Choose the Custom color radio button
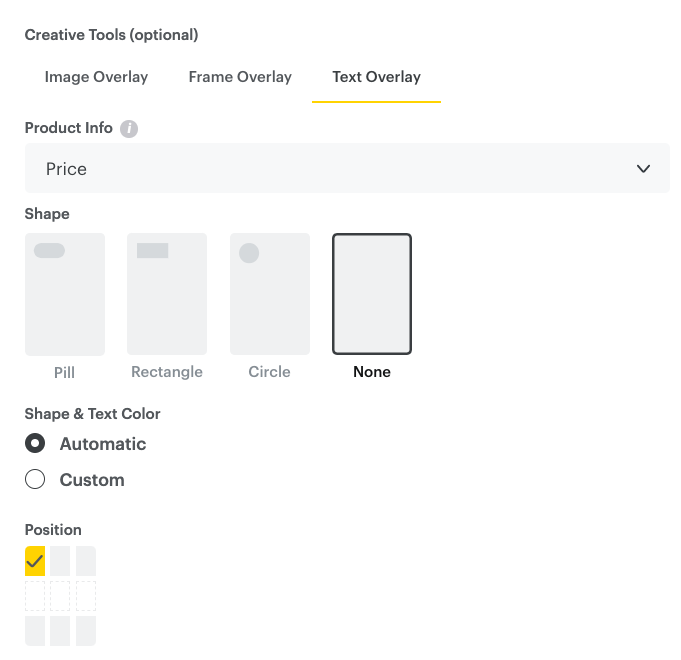The height and width of the screenshot is (660, 681). [x=35, y=480]
